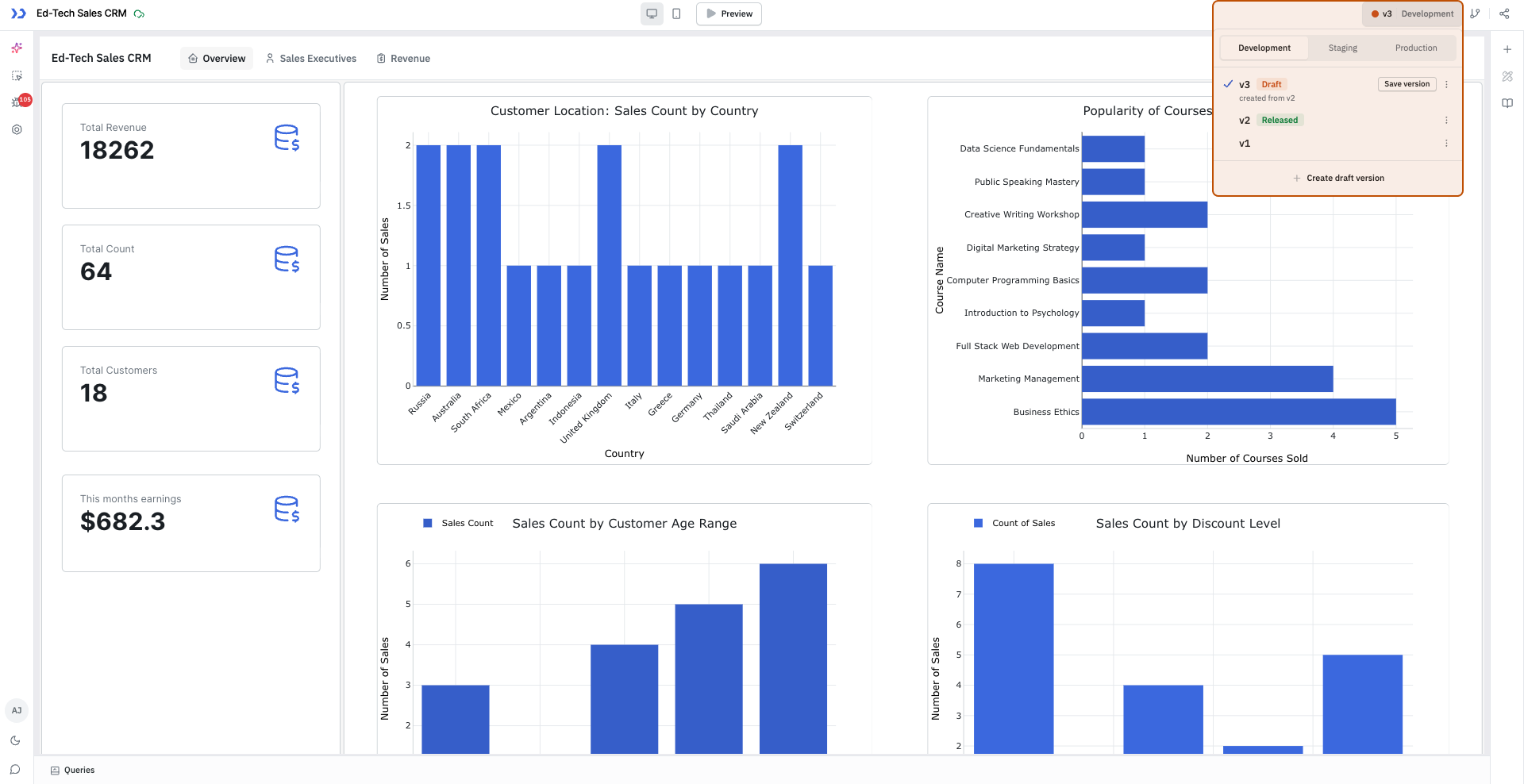Click the git branch icon in top bar
Screen dimensions: 1524x784
1475,13
